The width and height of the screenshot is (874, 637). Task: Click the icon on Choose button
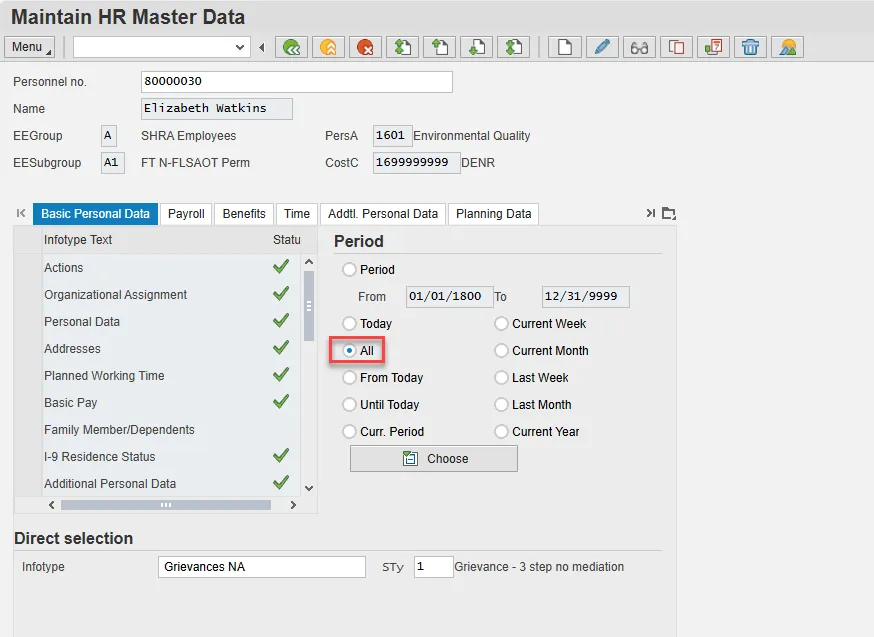pos(410,459)
